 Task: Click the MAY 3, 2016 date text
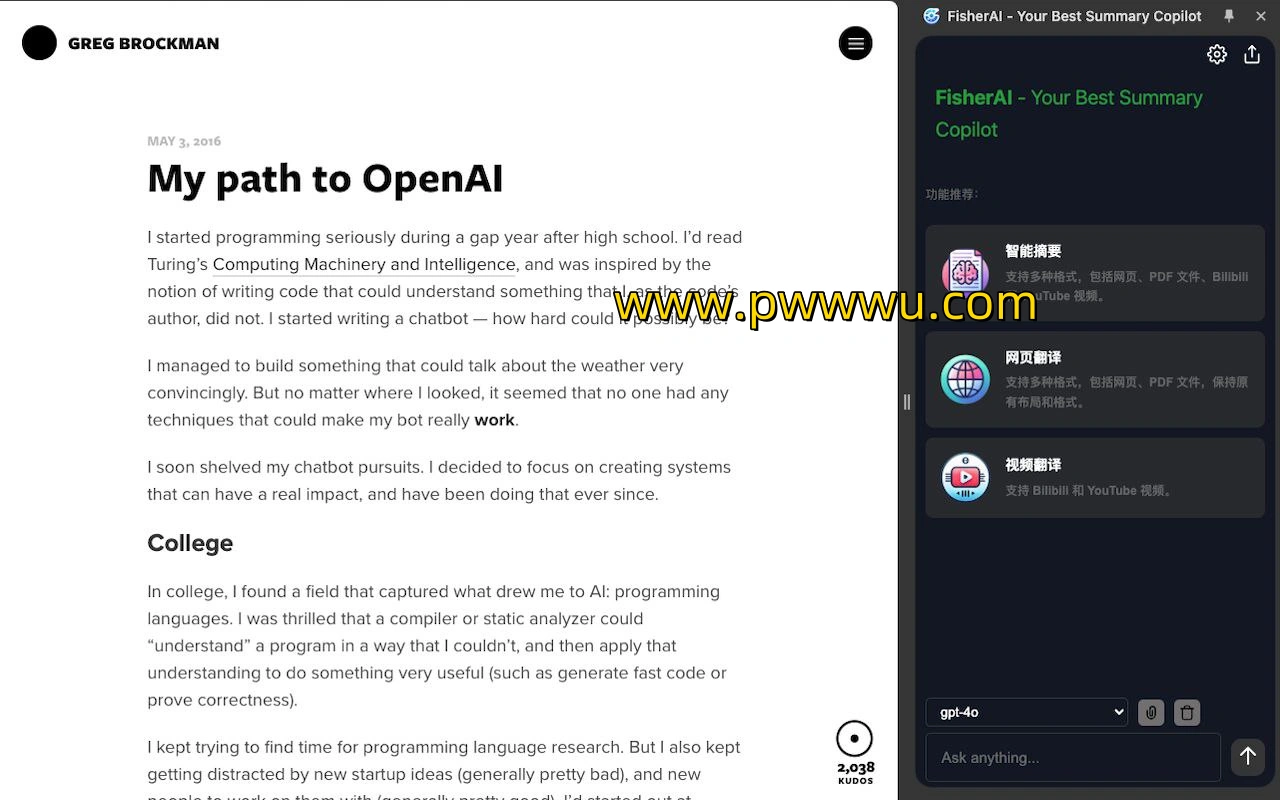[184, 141]
